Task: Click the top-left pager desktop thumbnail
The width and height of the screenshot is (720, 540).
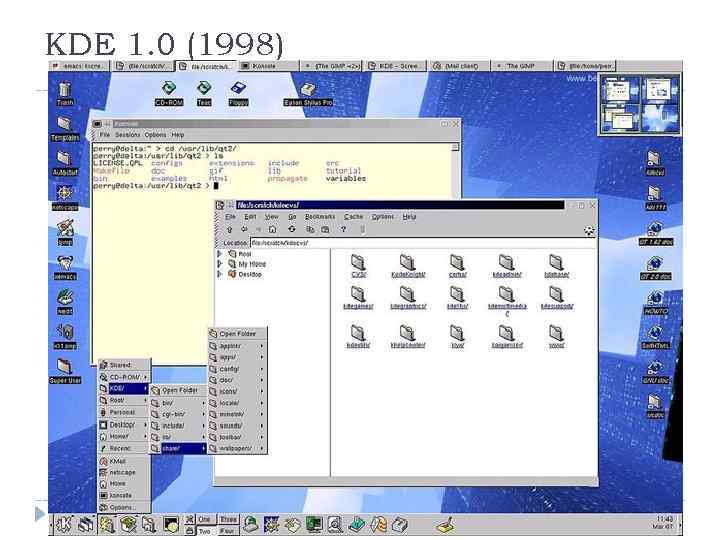Action: point(619,90)
